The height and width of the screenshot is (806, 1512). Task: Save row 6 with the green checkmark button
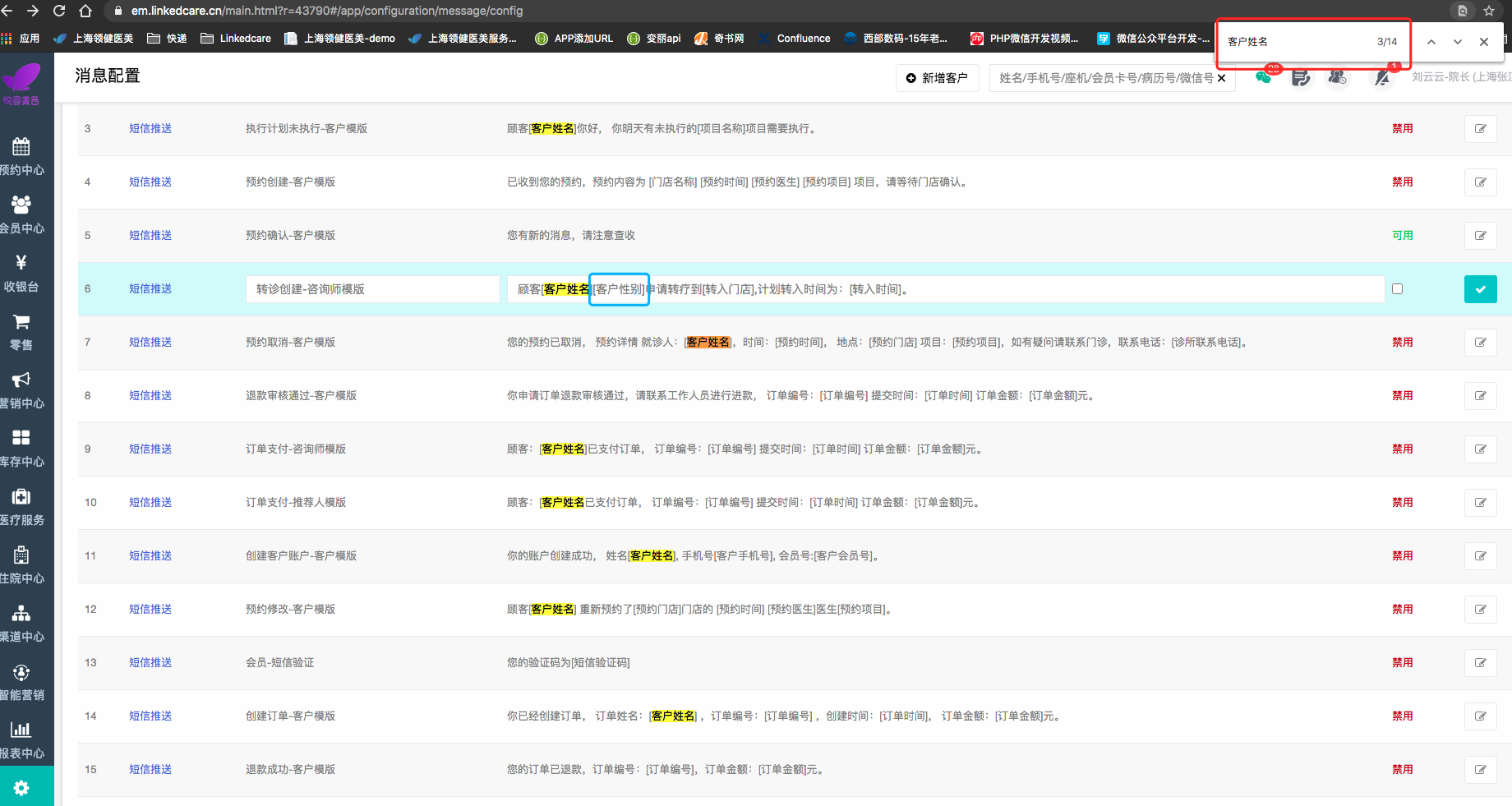coord(1480,289)
